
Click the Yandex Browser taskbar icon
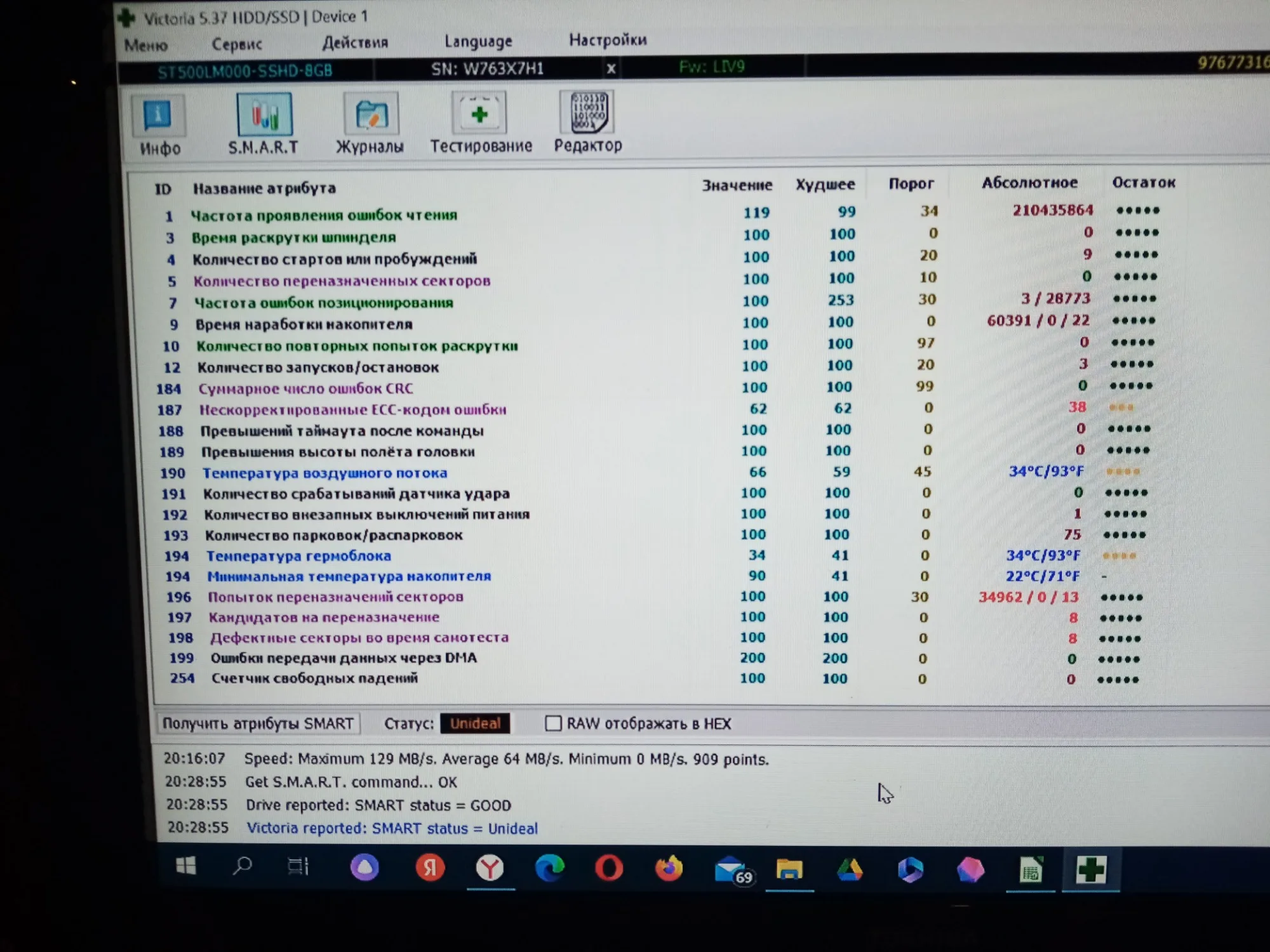[x=490, y=868]
